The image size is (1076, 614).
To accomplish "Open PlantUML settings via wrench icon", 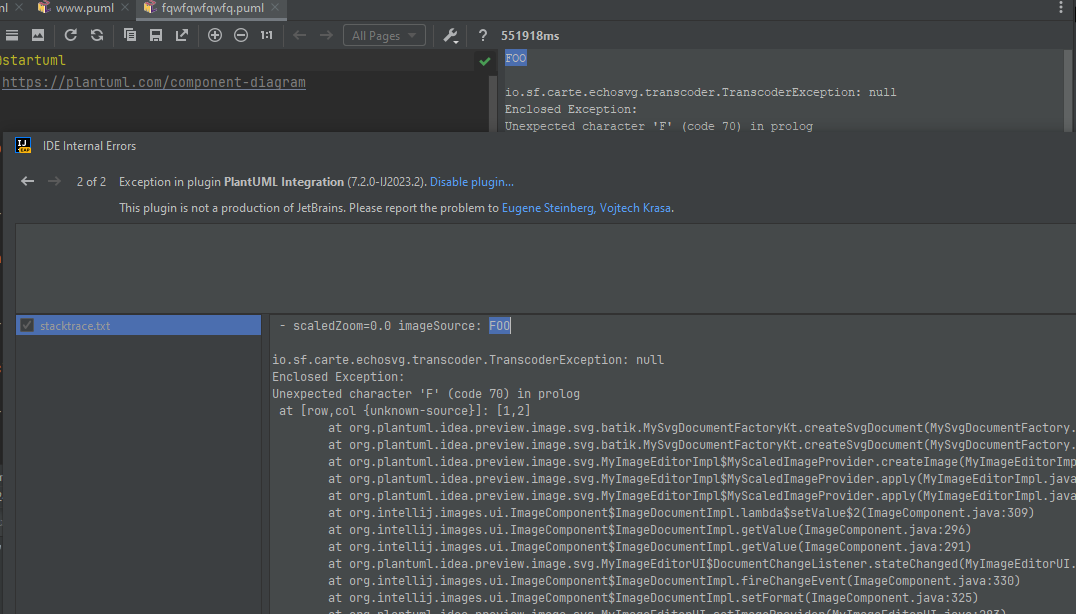I will coord(450,35).
